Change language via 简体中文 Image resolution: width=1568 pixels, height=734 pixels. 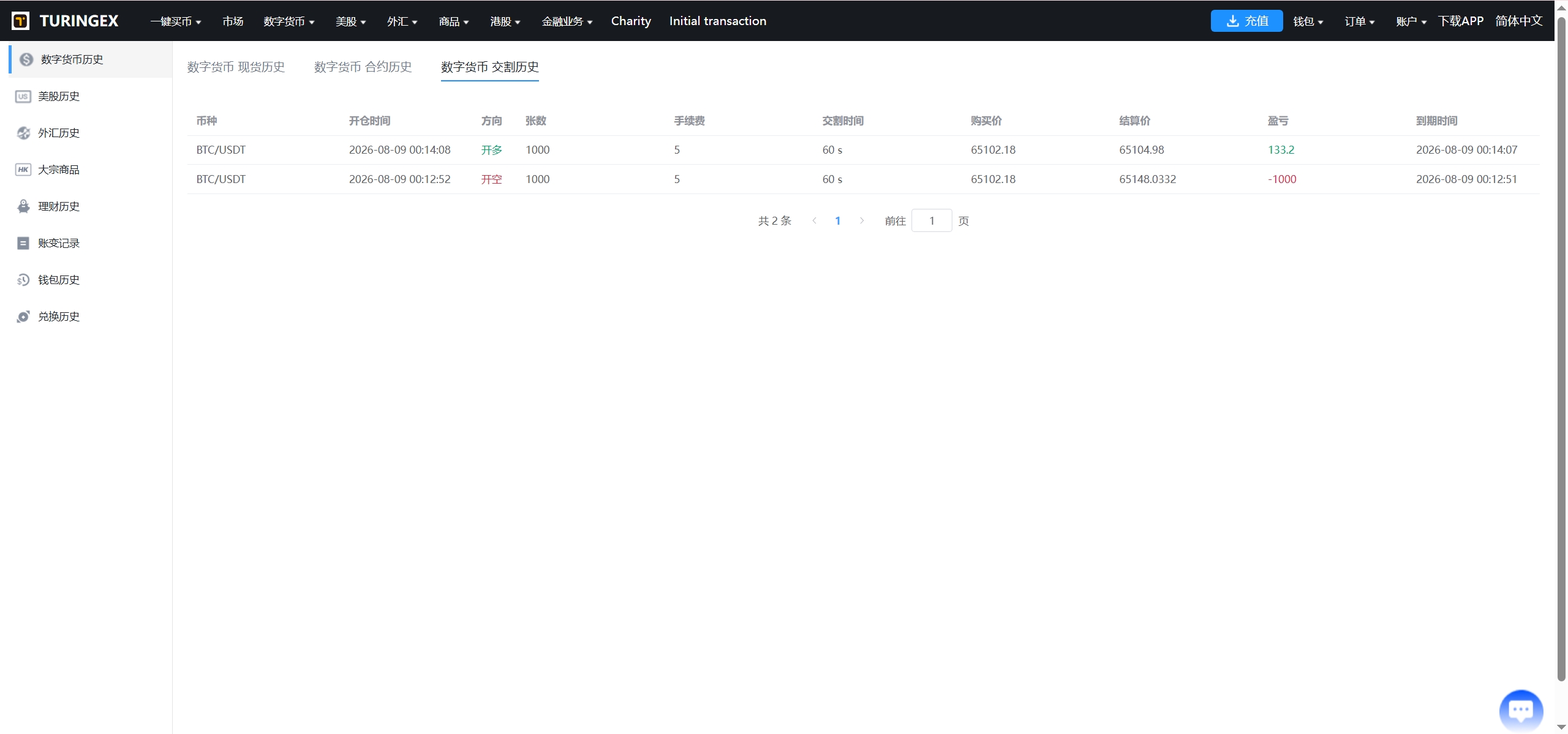pos(1519,21)
